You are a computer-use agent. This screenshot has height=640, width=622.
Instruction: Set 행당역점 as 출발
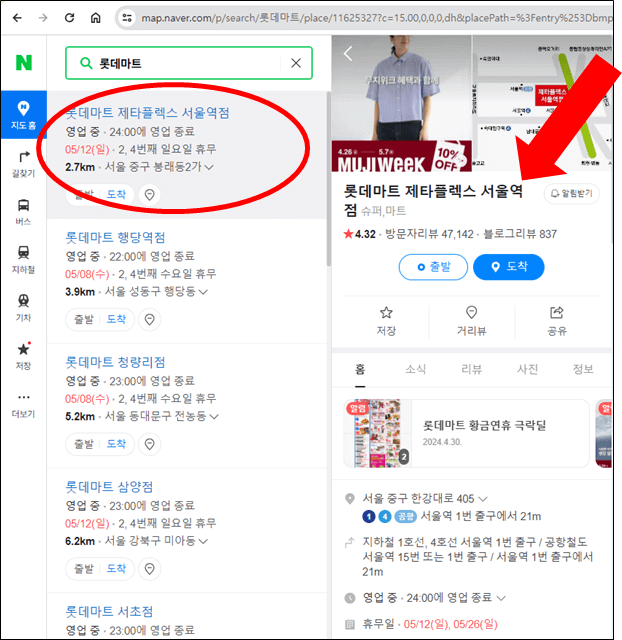tap(84, 319)
